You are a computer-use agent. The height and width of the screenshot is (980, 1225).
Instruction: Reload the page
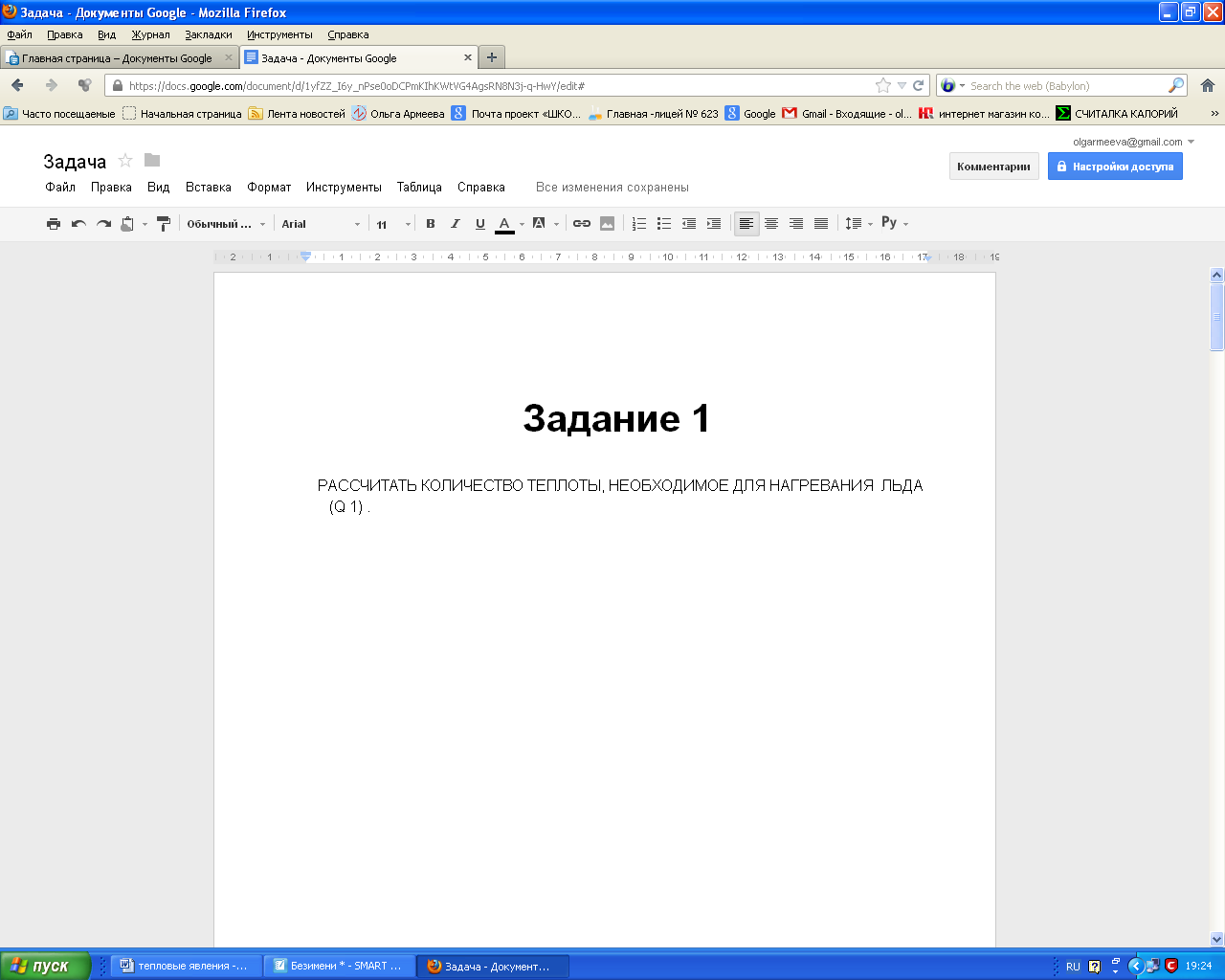[x=918, y=85]
